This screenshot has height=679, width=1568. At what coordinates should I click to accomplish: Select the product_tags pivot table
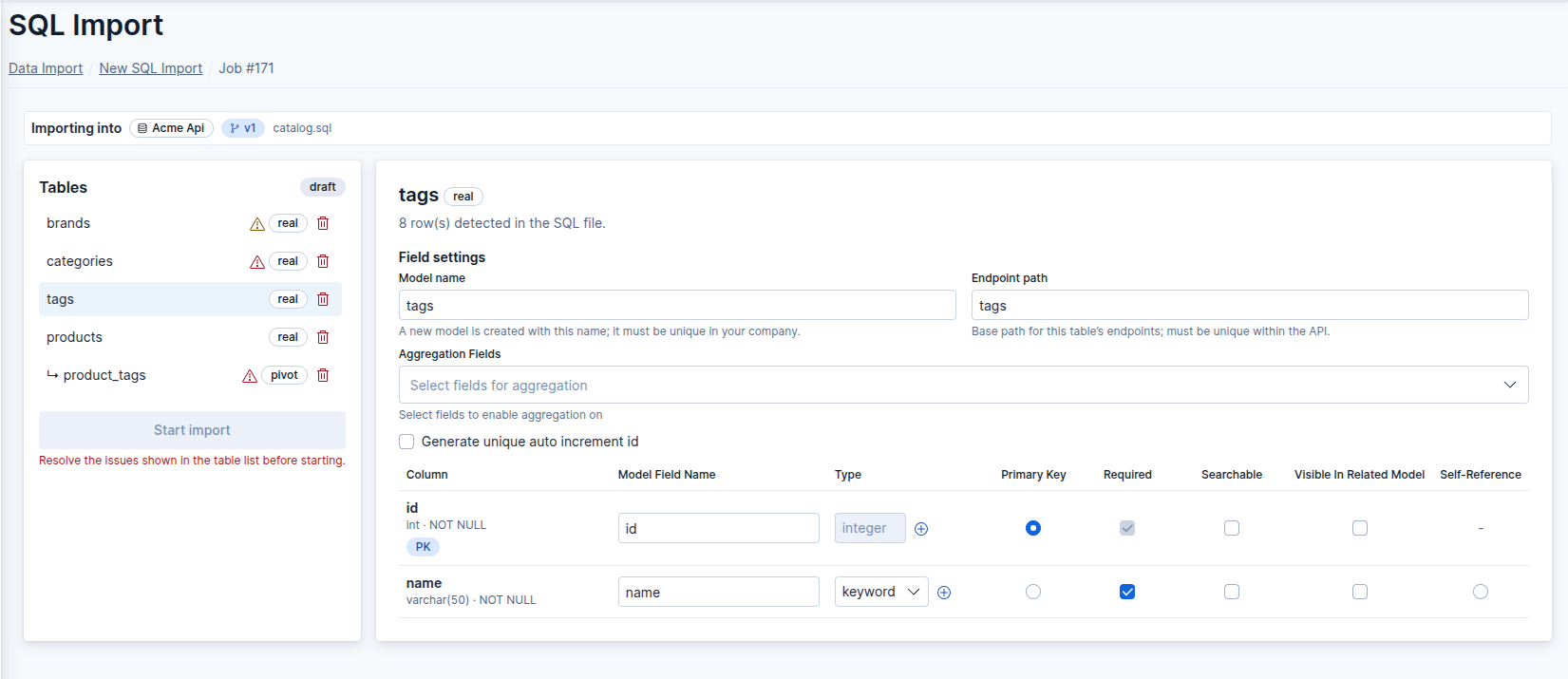click(190, 375)
